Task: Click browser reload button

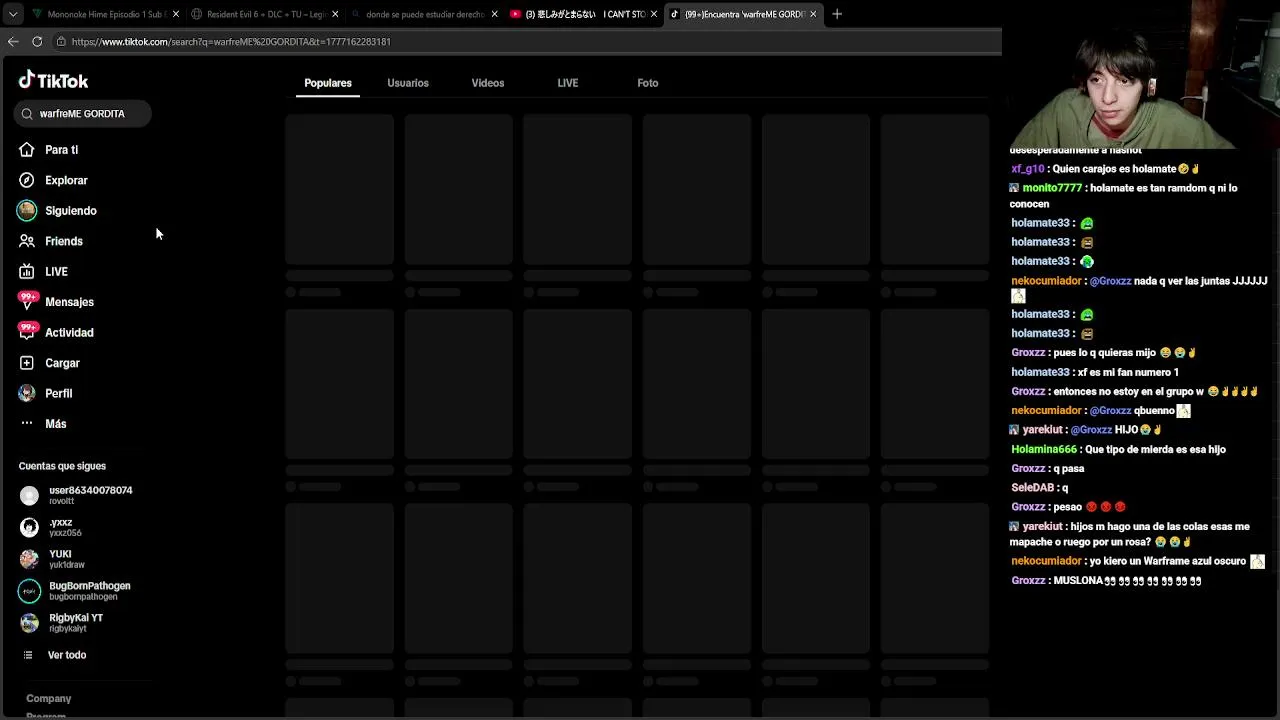Action: (x=37, y=41)
